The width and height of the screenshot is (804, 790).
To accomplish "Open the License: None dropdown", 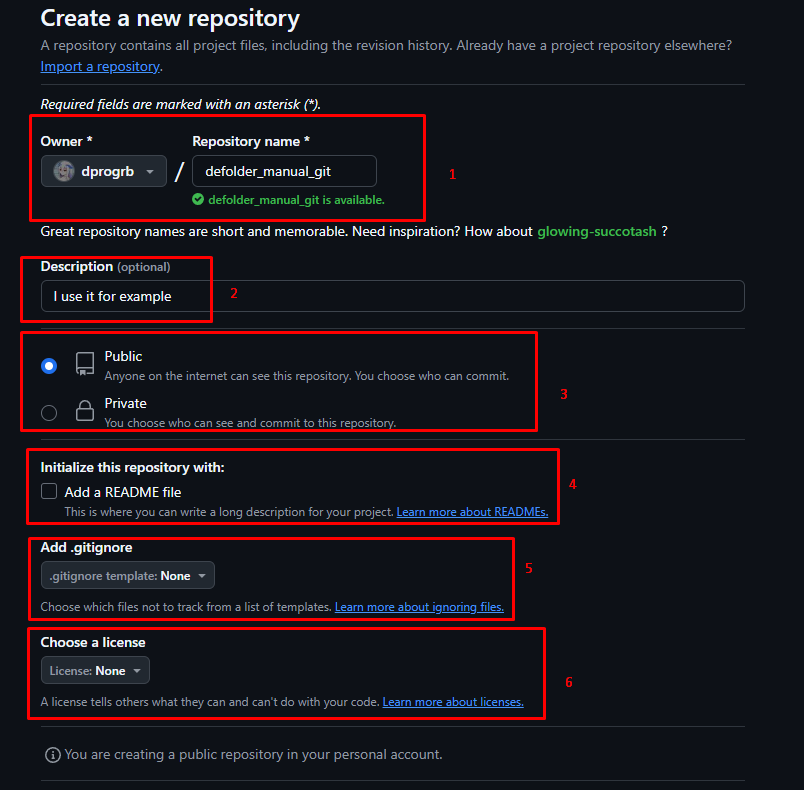I will coord(95,671).
